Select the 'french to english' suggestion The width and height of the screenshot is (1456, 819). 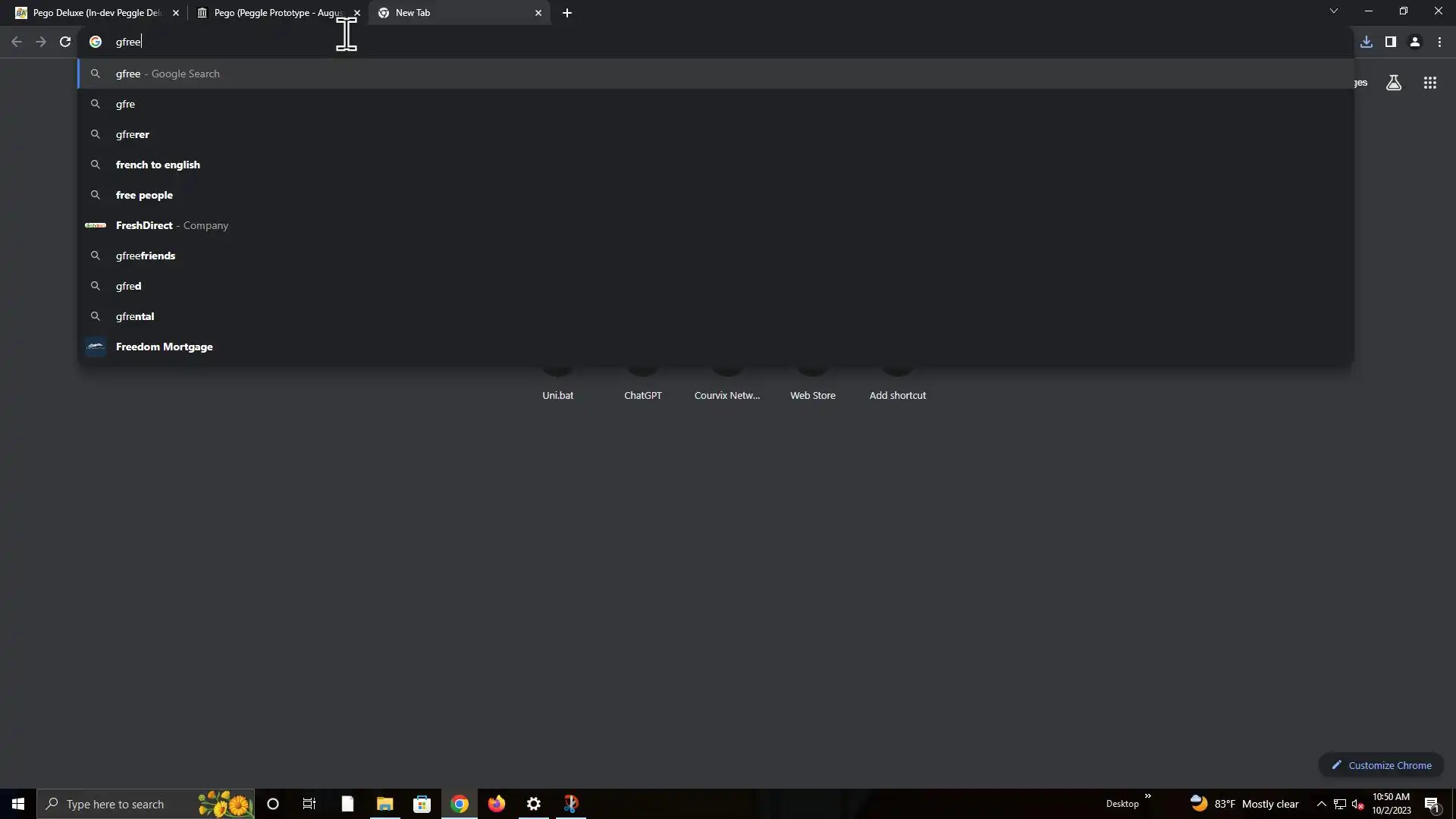coord(158,165)
